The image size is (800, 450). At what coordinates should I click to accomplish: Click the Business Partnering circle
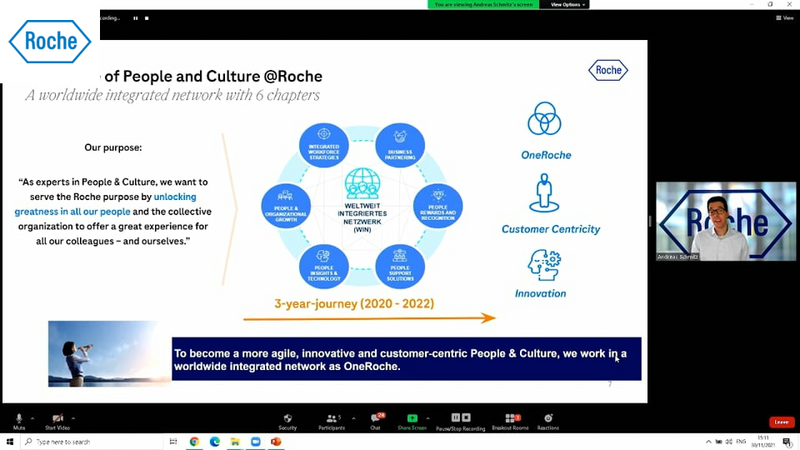pos(400,145)
